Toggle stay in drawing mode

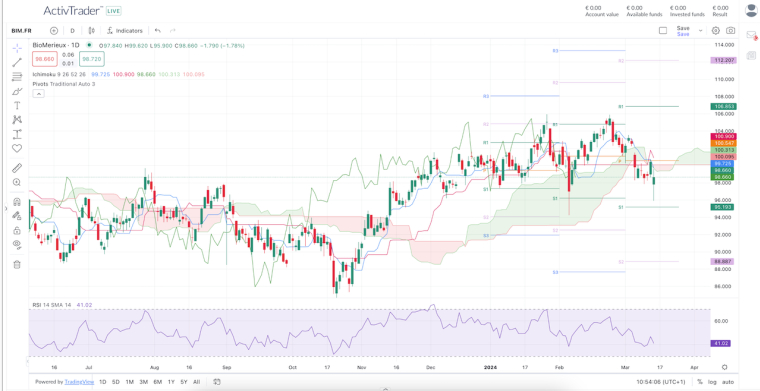click(17, 216)
